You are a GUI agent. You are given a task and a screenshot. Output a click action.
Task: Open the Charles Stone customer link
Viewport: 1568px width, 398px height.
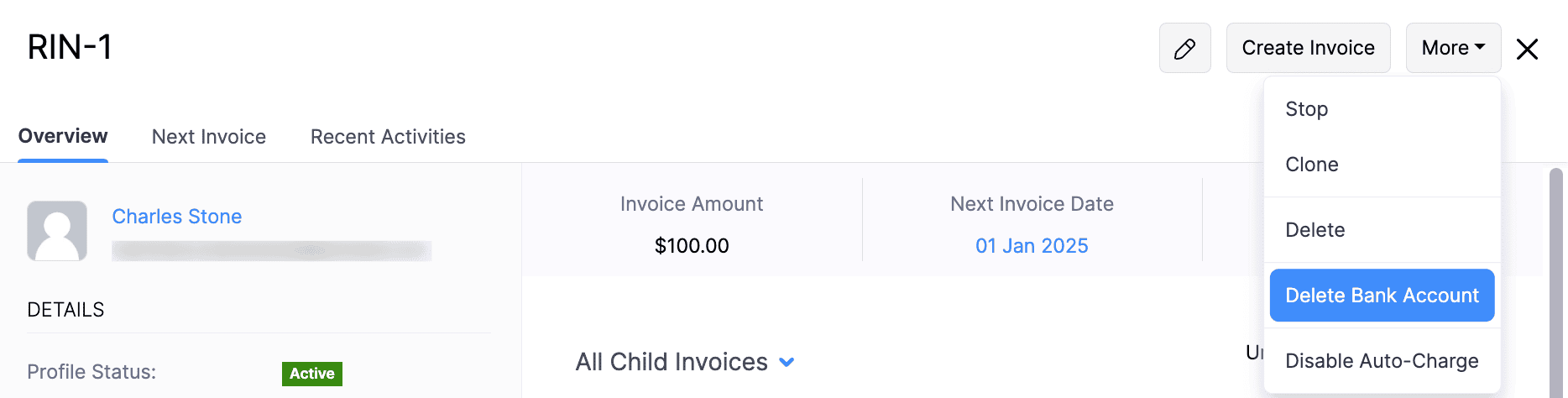(x=177, y=217)
